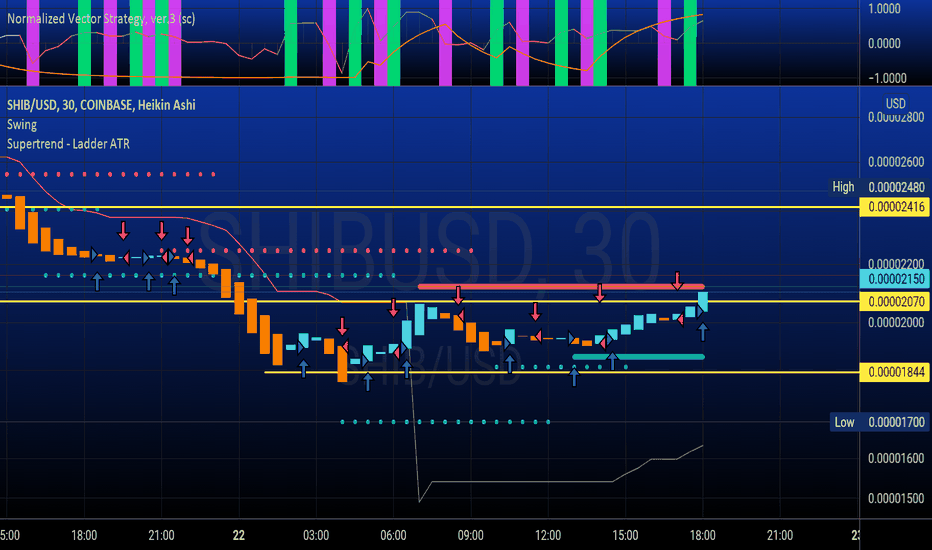Viewport: 932px width, 550px height.
Task: Click the 0.00002600 price axis value
Action: (x=896, y=162)
